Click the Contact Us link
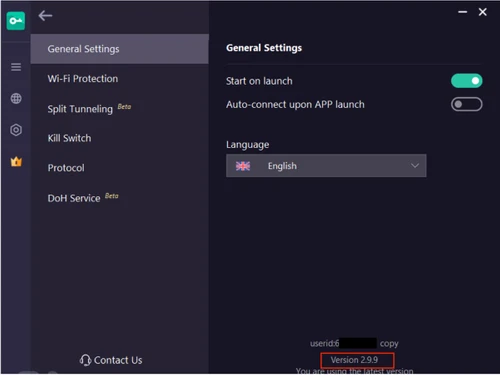The image size is (500, 375). coord(118,360)
